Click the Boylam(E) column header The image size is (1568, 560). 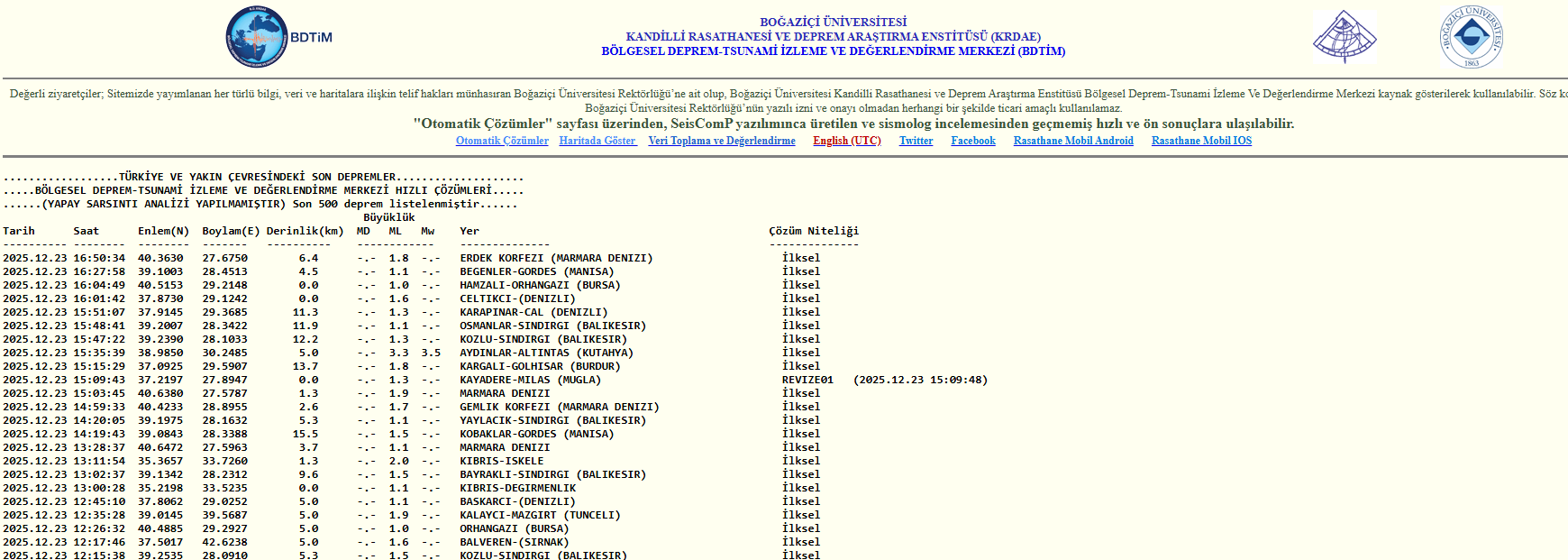pos(231,231)
